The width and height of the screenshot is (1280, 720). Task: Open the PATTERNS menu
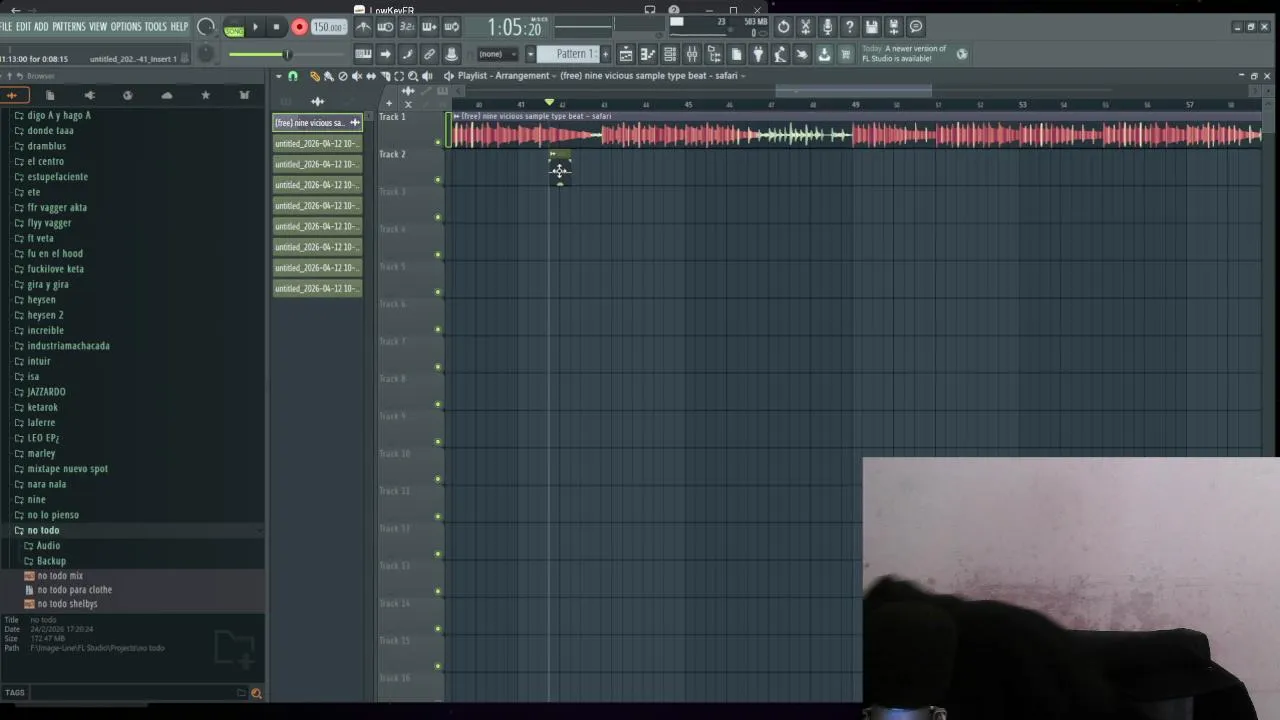69,26
